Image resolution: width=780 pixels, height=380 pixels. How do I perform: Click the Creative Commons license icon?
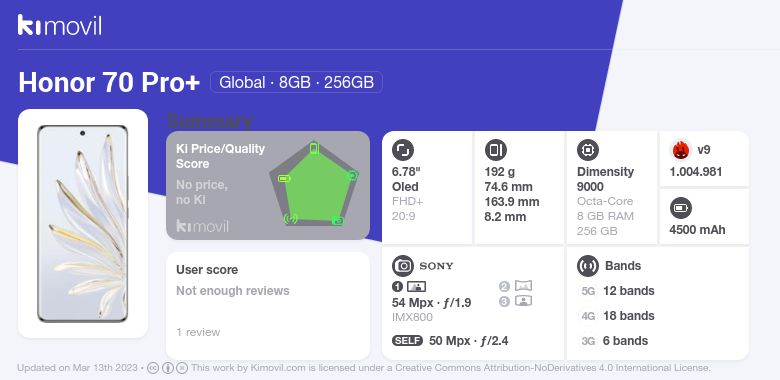click(153, 368)
